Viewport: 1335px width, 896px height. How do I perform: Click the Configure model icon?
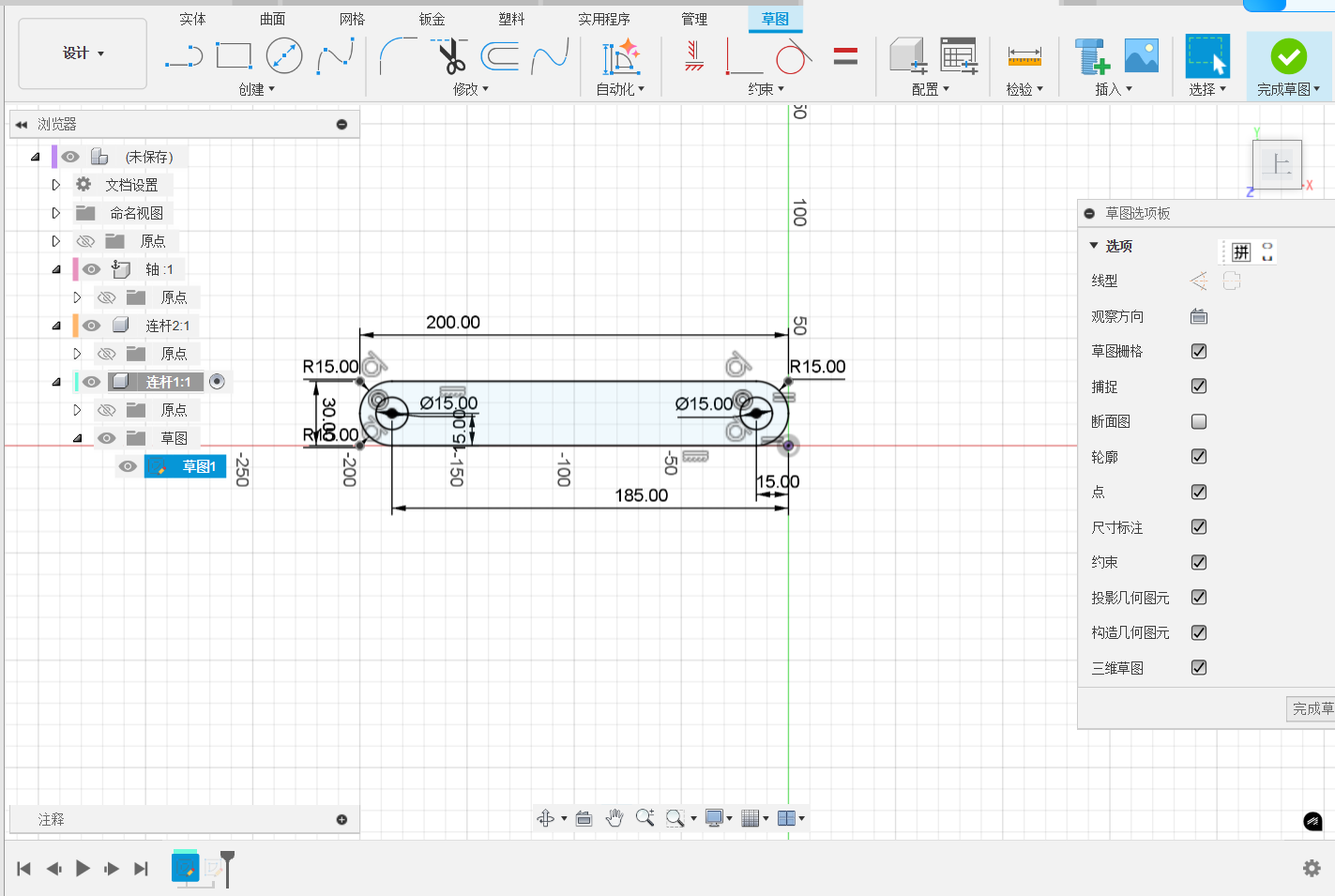pos(908,56)
